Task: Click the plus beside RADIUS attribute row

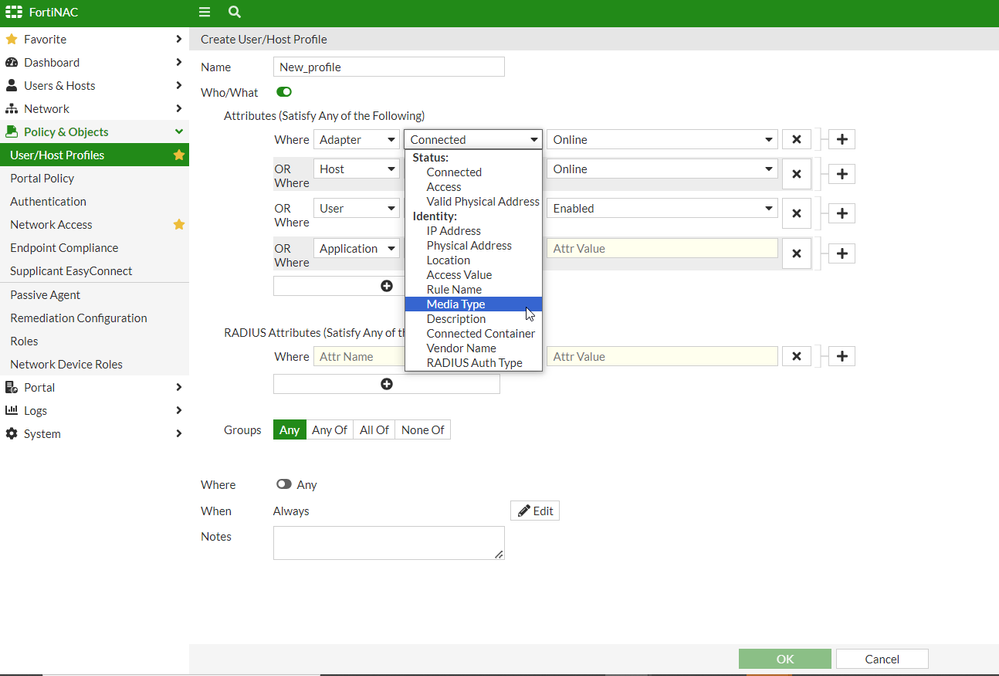Action: [842, 356]
